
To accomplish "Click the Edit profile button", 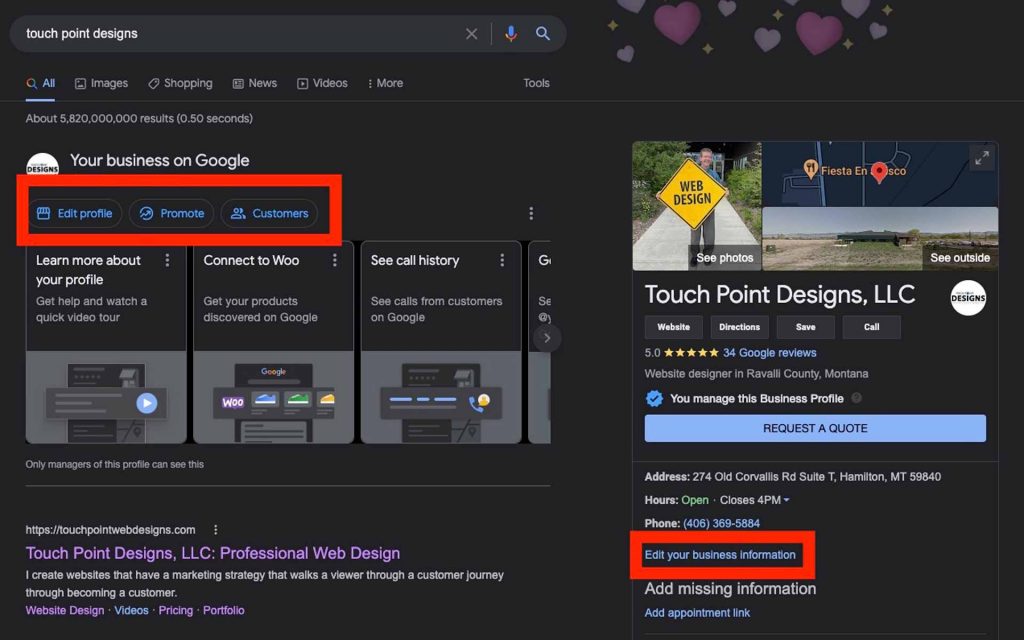I will 75,213.
